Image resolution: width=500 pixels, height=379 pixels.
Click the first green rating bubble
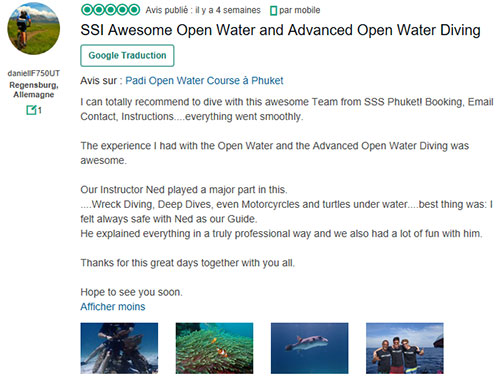tap(87, 10)
